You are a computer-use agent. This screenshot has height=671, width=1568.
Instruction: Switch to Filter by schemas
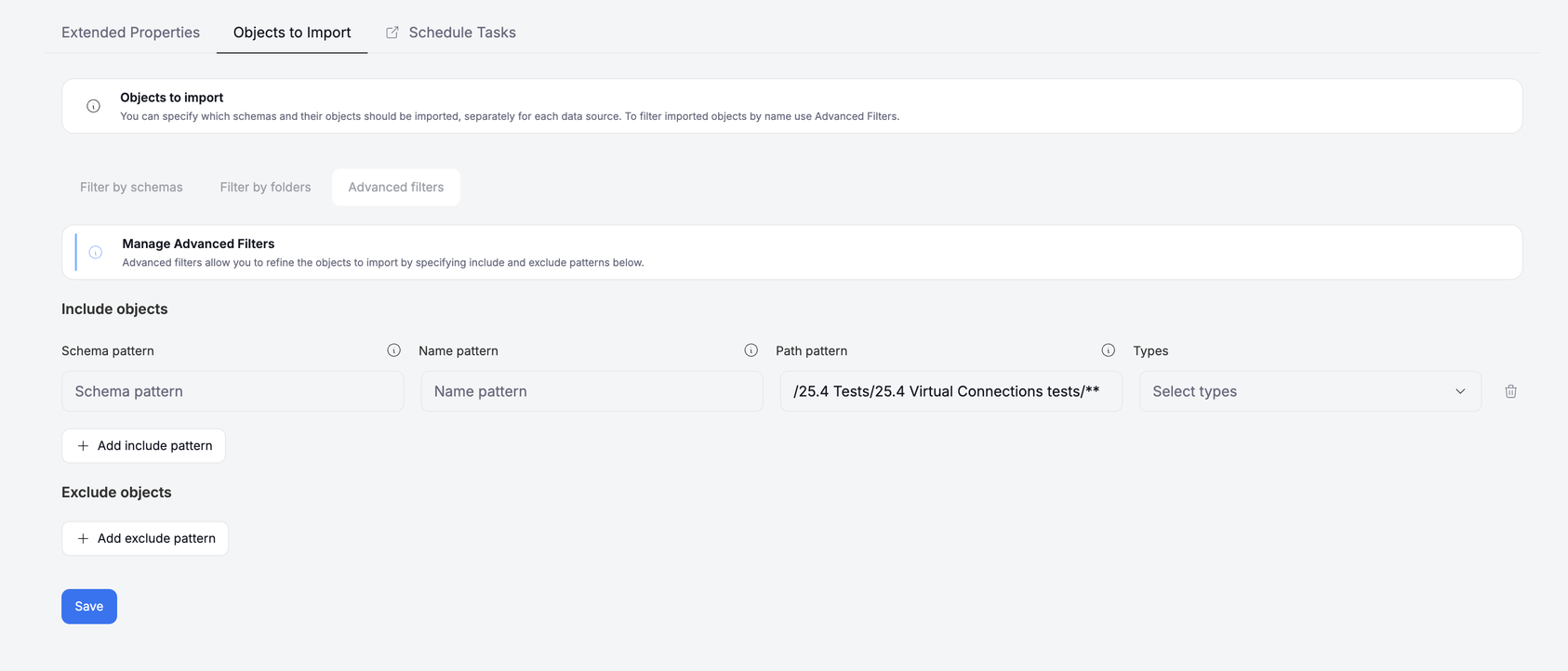pos(131,187)
